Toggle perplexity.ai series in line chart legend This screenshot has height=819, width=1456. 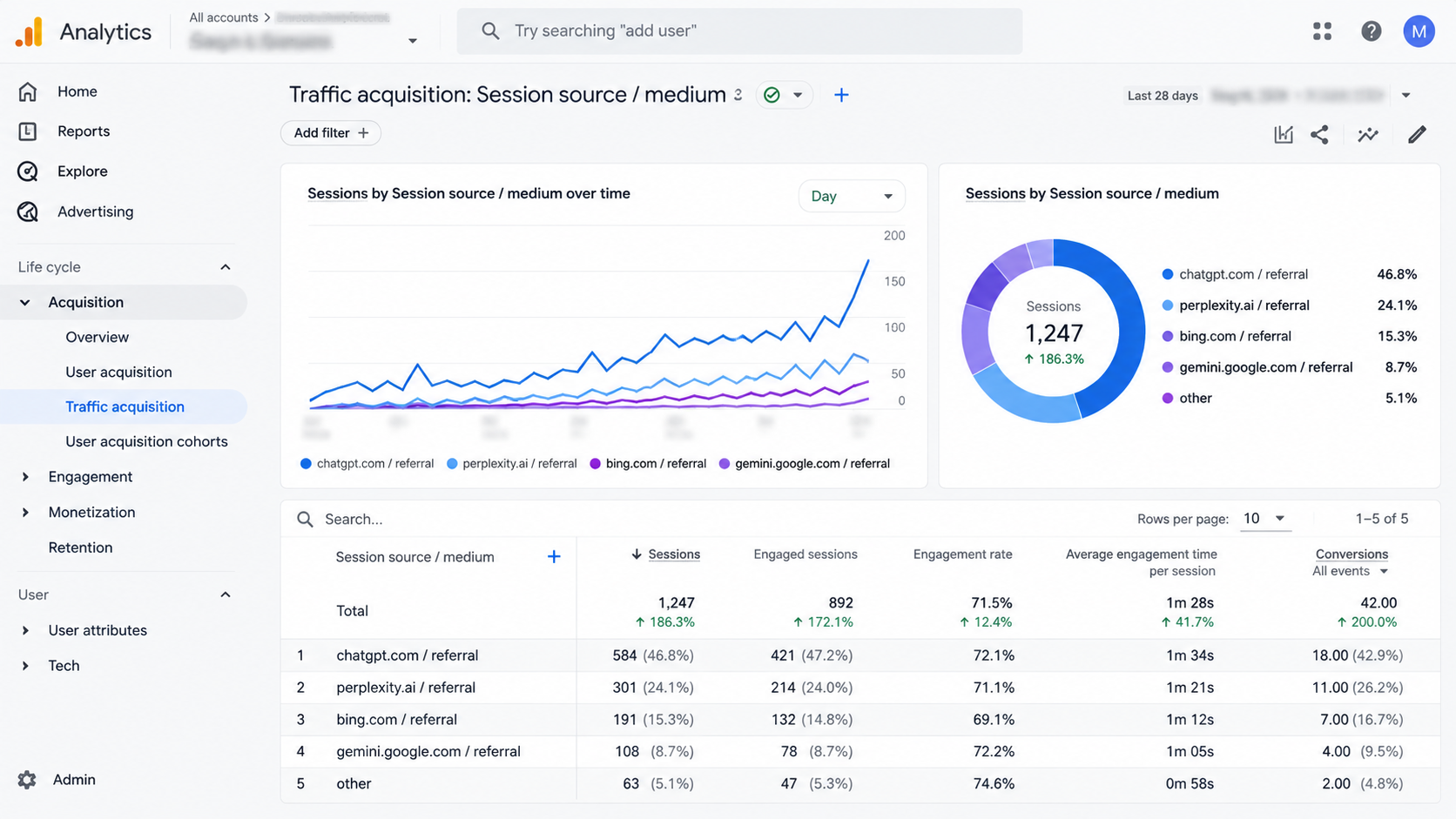(512, 464)
